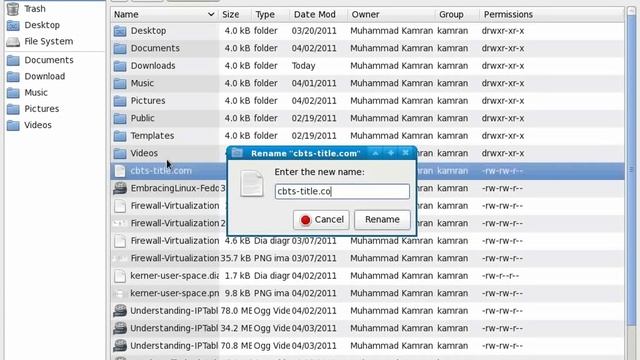Click the document icon in Rename dialog
Viewport: 640px width, 360px height.
point(252,183)
